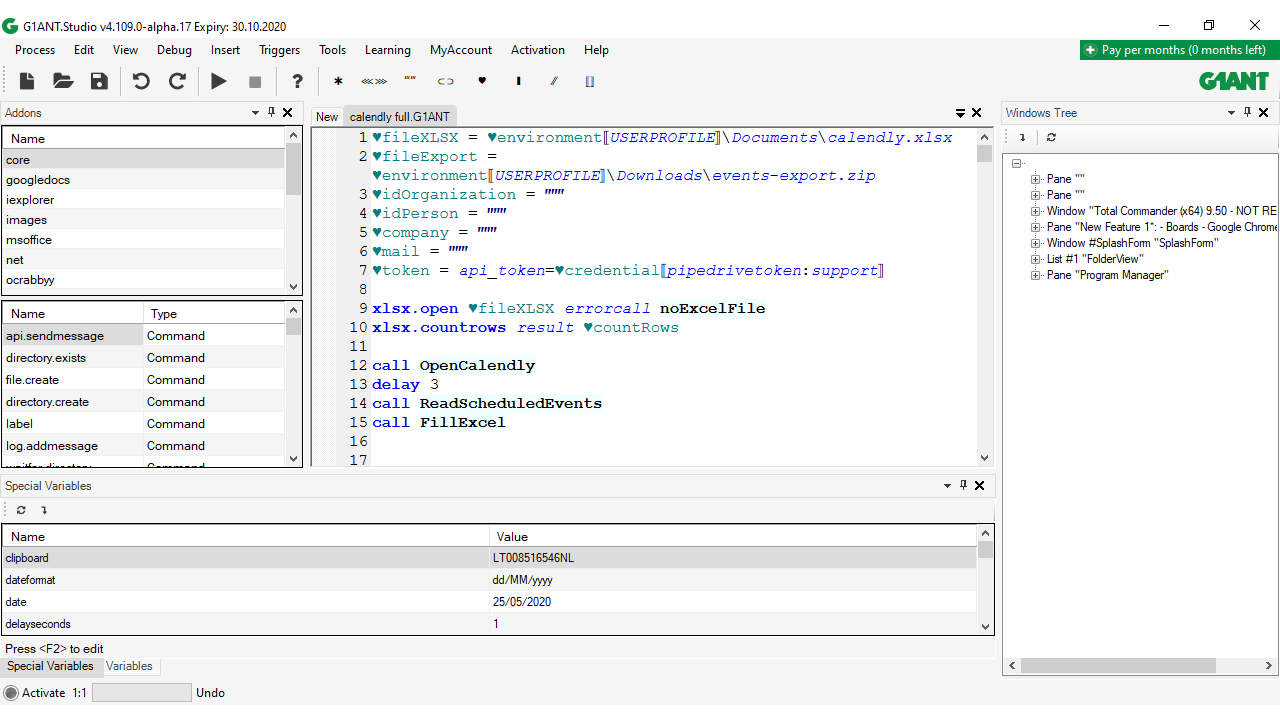Insert the double angle brackets snippet
The width and height of the screenshot is (1280, 720).
click(x=374, y=81)
